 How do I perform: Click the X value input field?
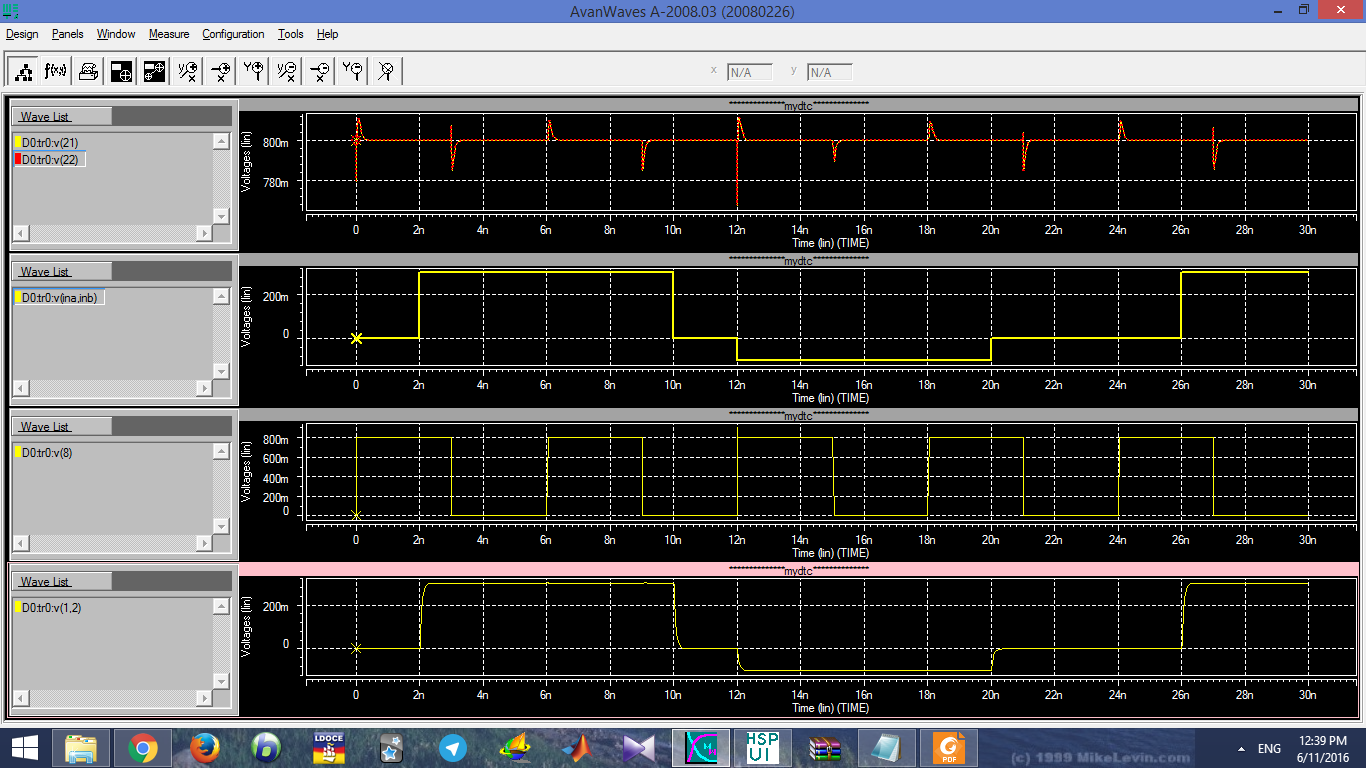tap(749, 71)
